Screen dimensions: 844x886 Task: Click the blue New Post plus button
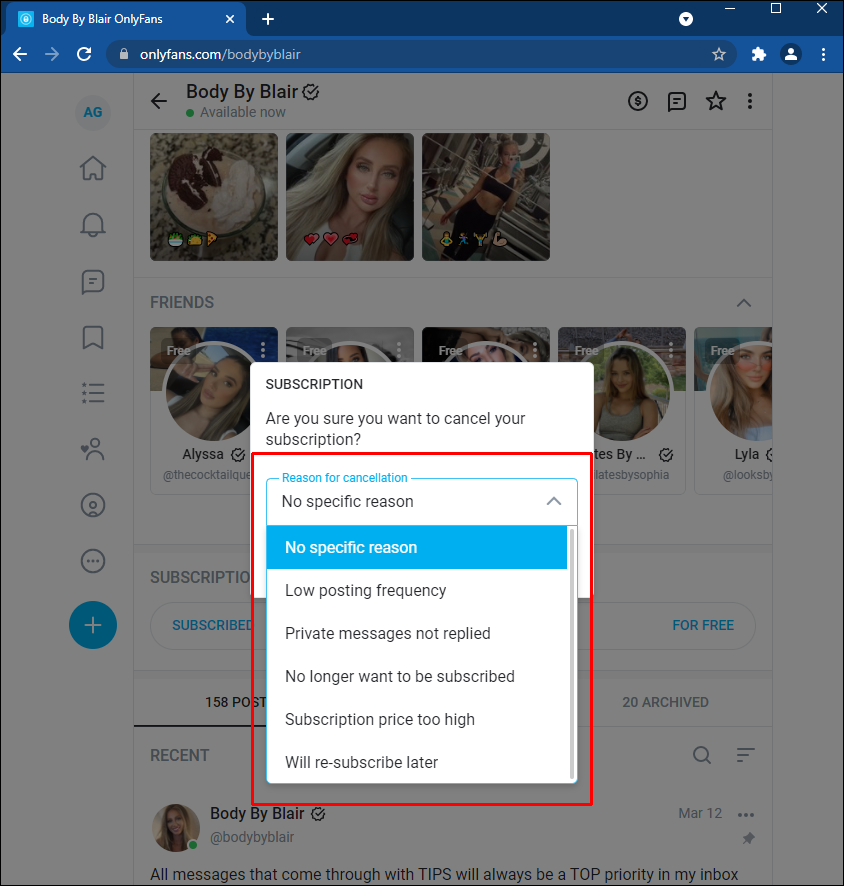coord(93,625)
